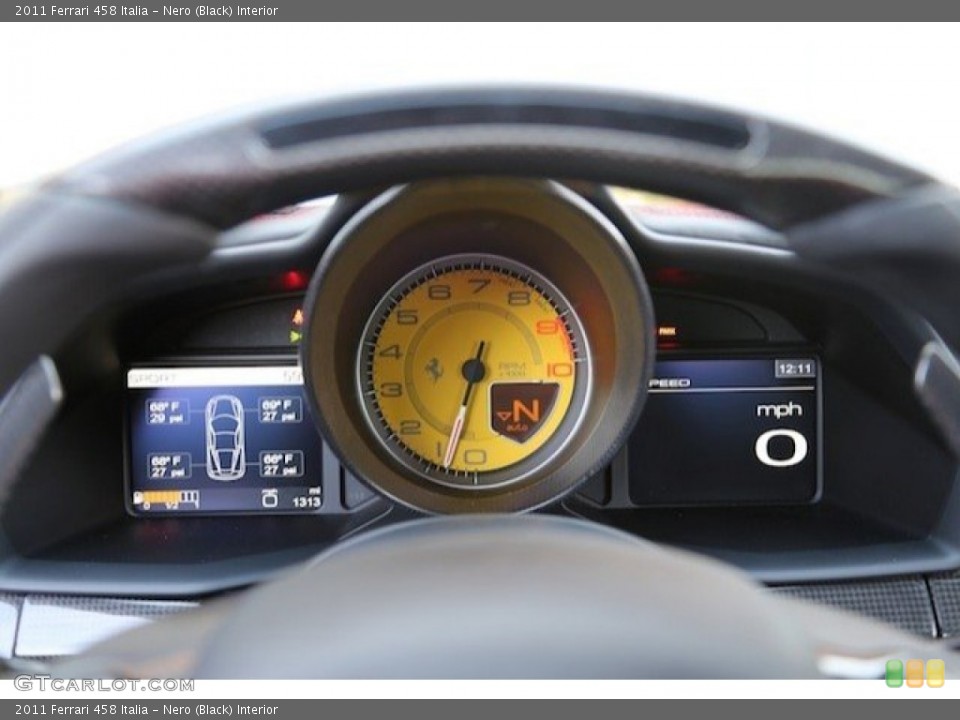960x720 pixels.
Task: Click the number 7 on the tachometer
Action: 480,286
